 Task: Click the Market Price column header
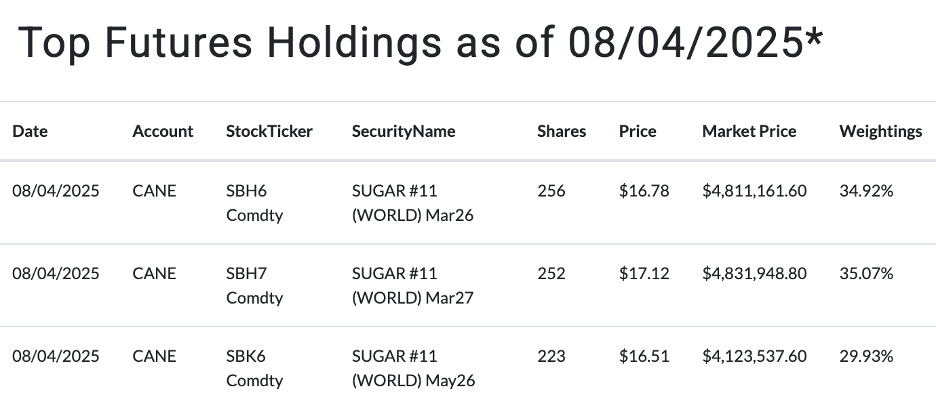[x=749, y=131]
